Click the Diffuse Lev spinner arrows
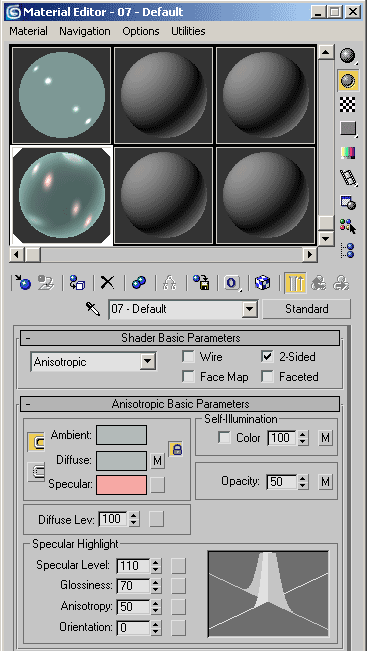367x651 pixels. 134,519
